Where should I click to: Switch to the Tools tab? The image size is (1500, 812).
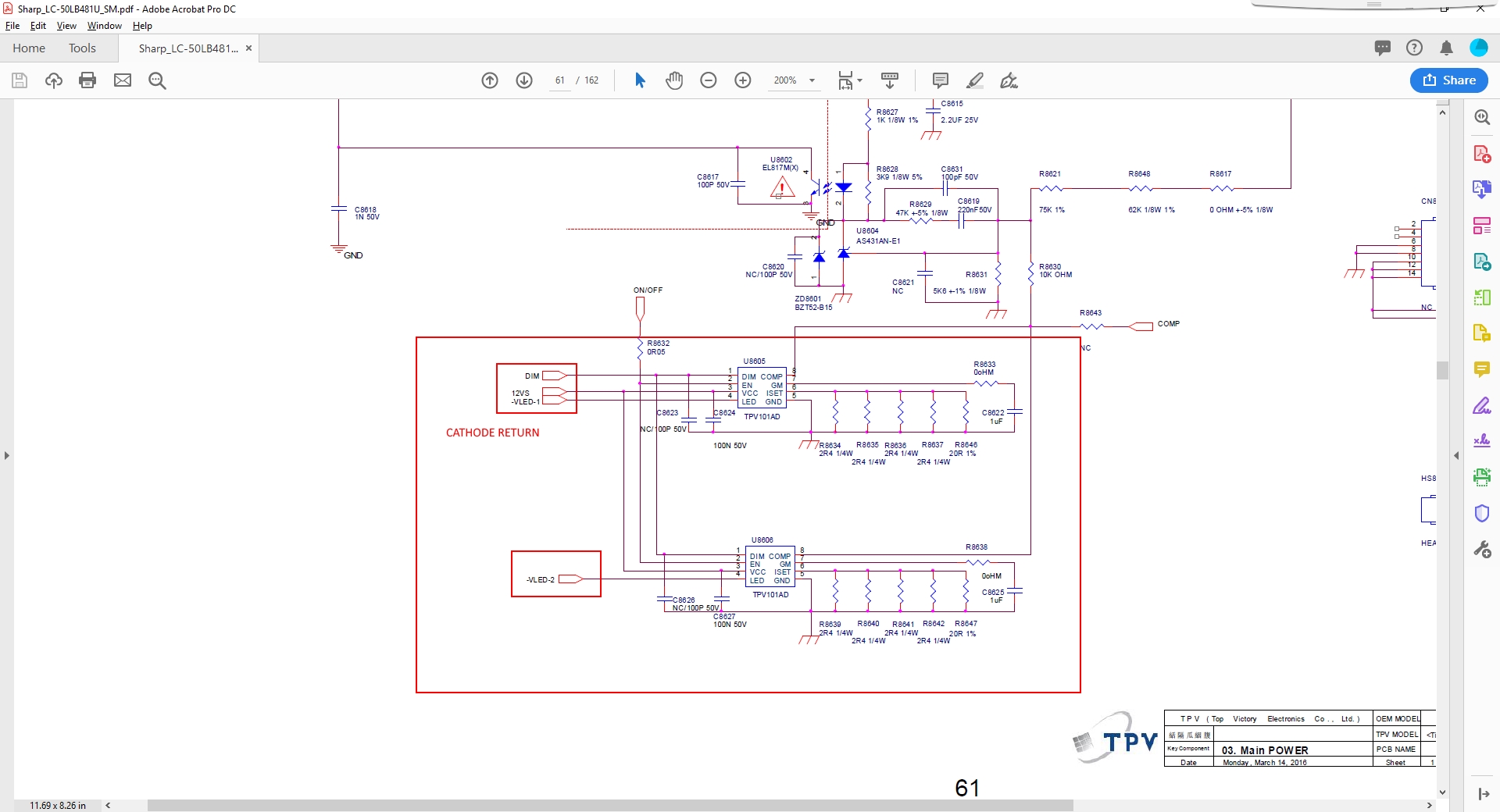pos(82,48)
